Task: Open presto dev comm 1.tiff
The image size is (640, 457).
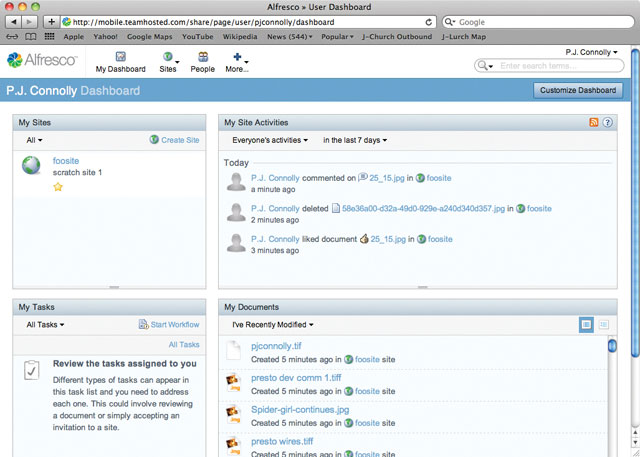Action: [x=296, y=378]
